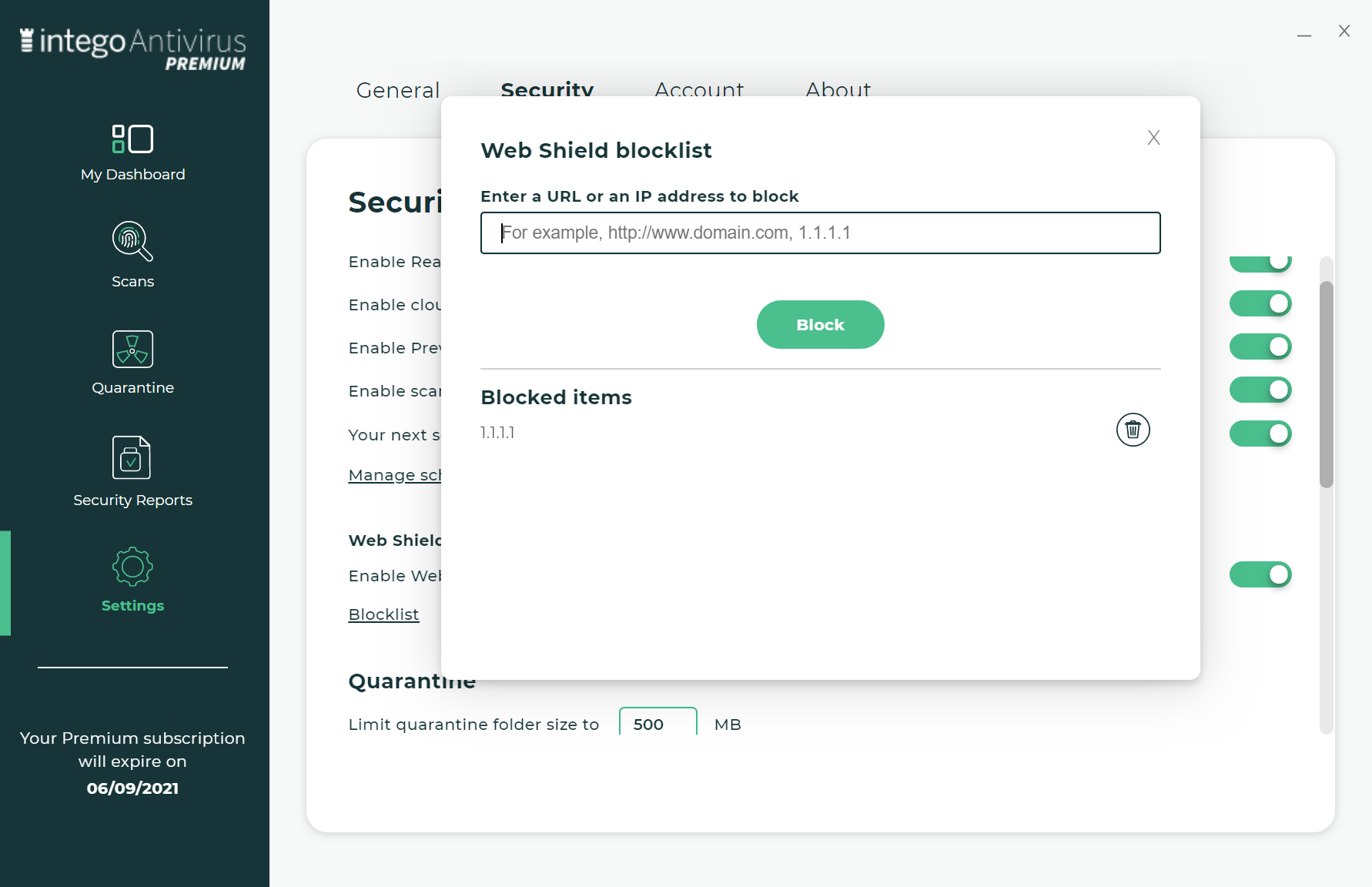The height and width of the screenshot is (887, 1372).
Task: Delete blocked item 1.1.1.1 with trash icon
Action: click(1133, 430)
